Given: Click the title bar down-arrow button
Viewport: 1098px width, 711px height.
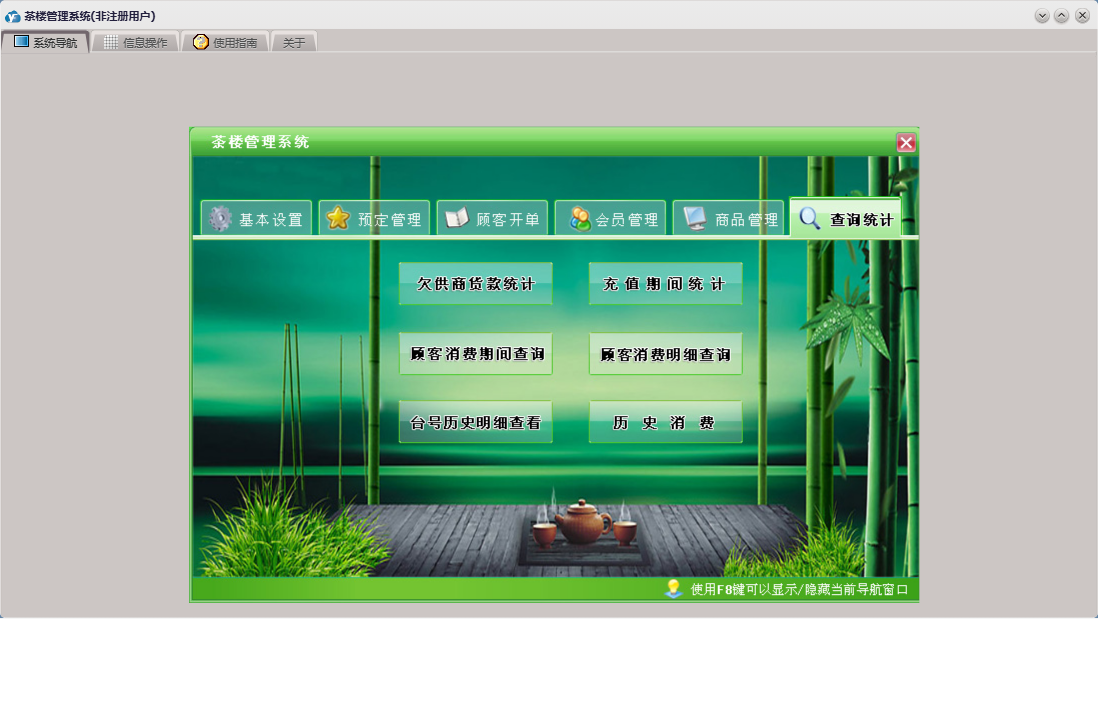Looking at the screenshot, I should click(x=1042, y=15).
